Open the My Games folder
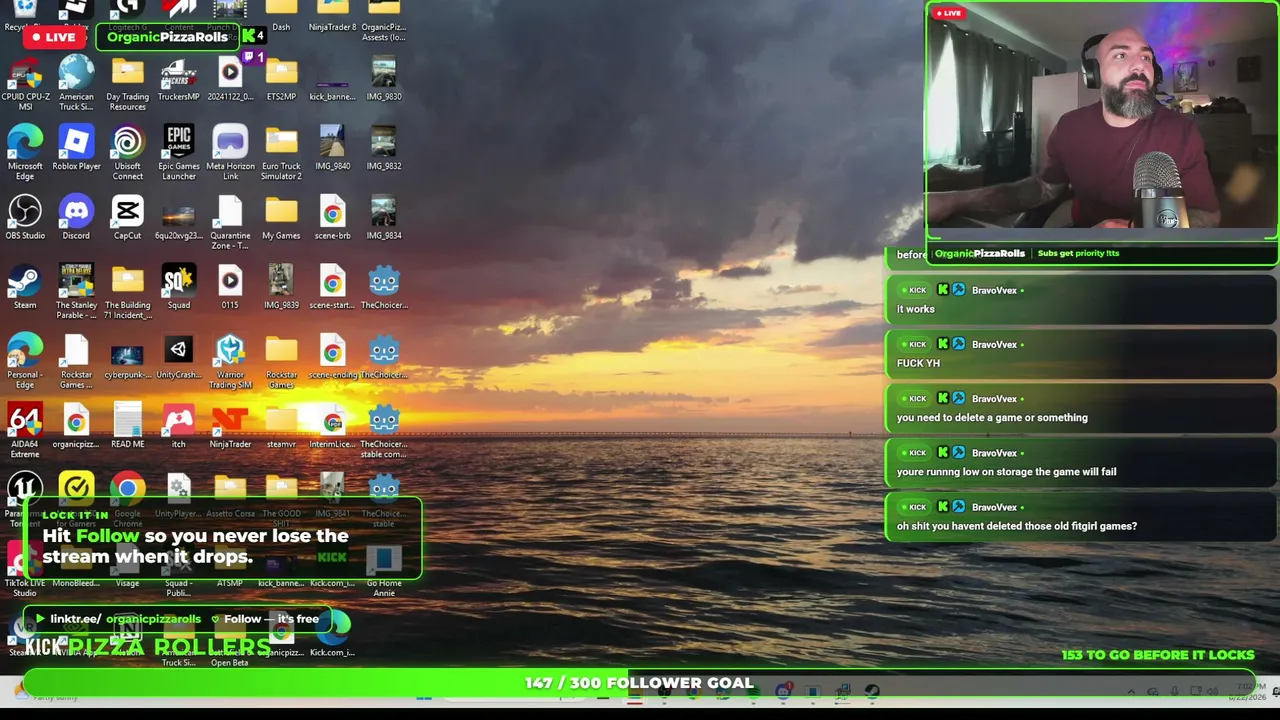The image size is (1280, 720). [281, 218]
